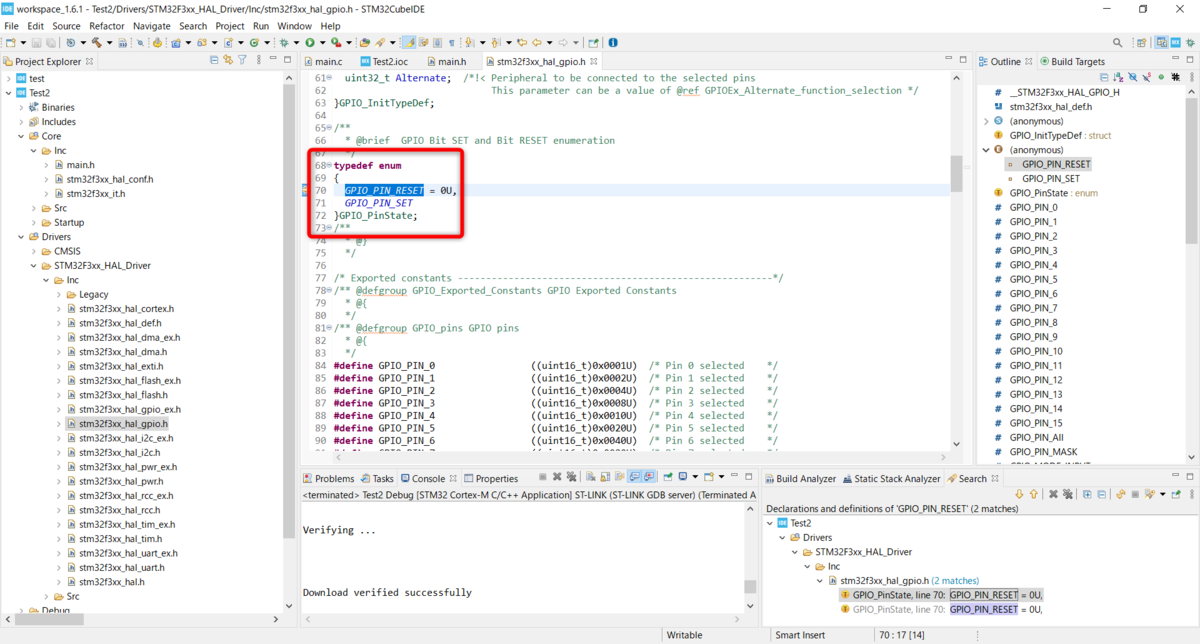The height and width of the screenshot is (644, 1200).
Task: Open the Debug button dropdown arrow
Action: coord(296,43)
